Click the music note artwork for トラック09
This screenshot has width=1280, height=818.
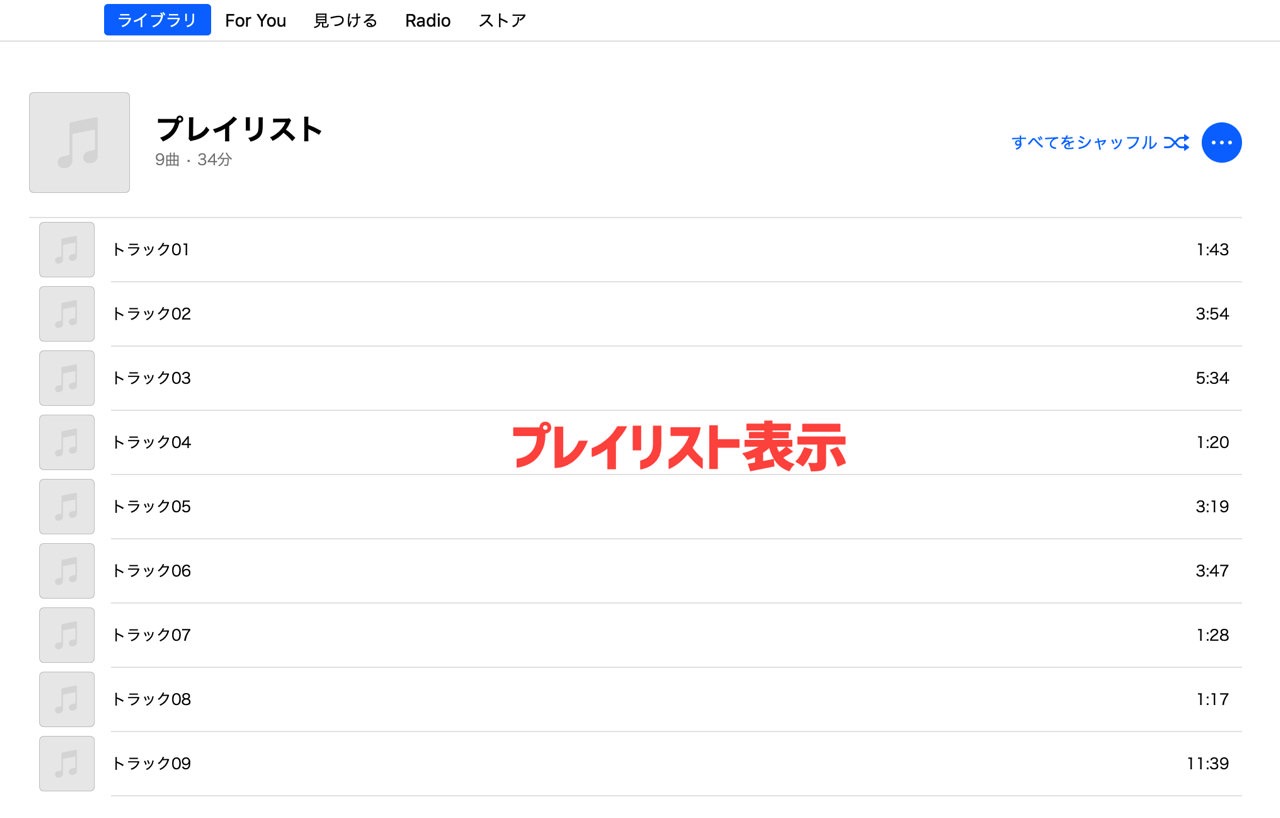pyautogui.click(x=67, y=764)
